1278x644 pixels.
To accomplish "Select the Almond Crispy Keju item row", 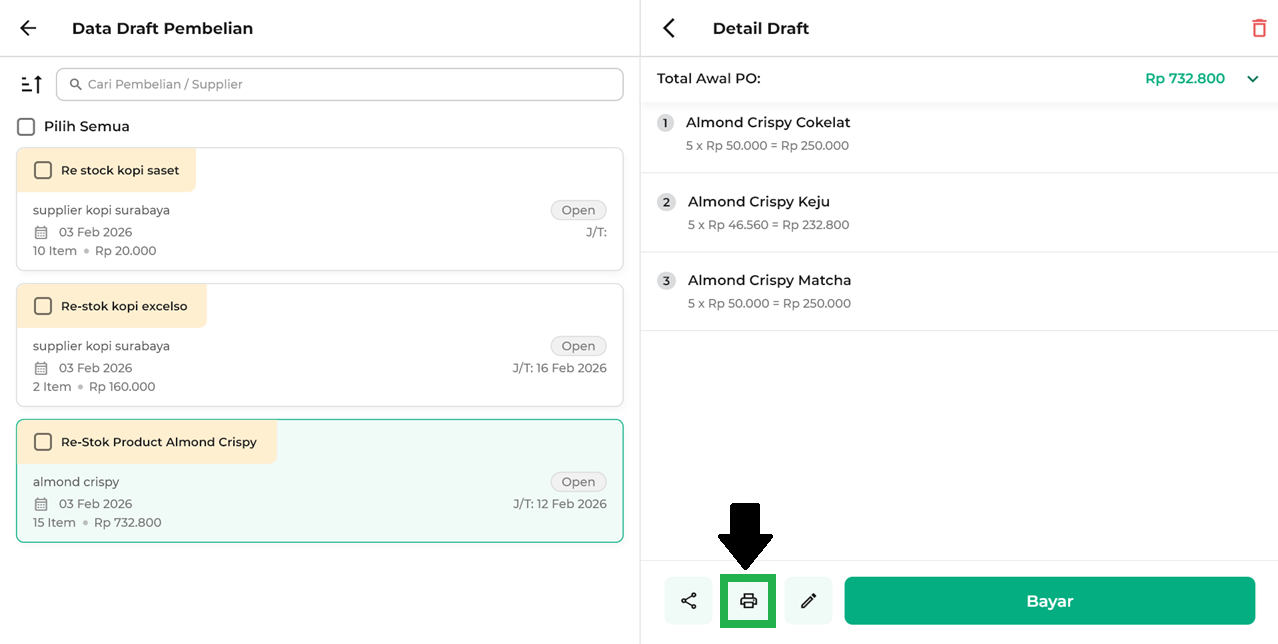I will [958, 212].
